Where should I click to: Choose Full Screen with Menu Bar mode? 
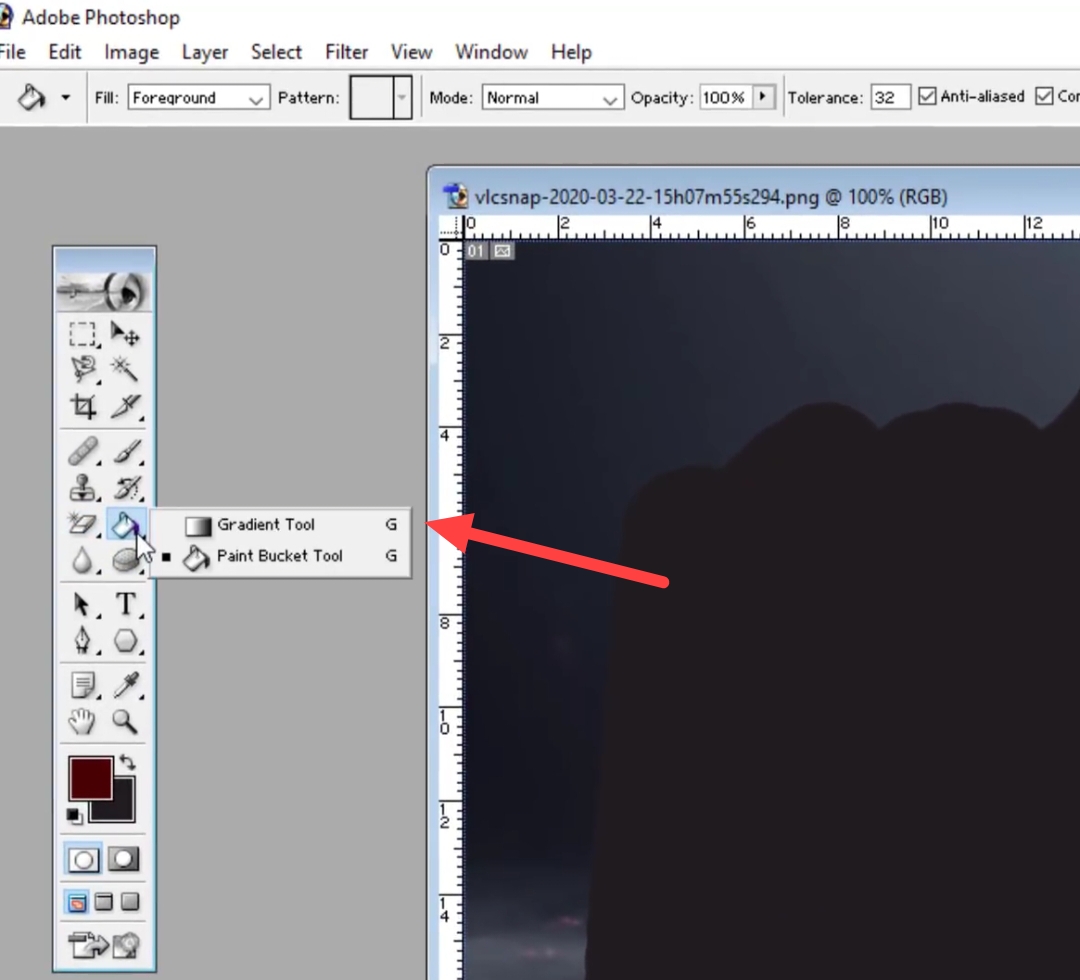click(103, 901)
